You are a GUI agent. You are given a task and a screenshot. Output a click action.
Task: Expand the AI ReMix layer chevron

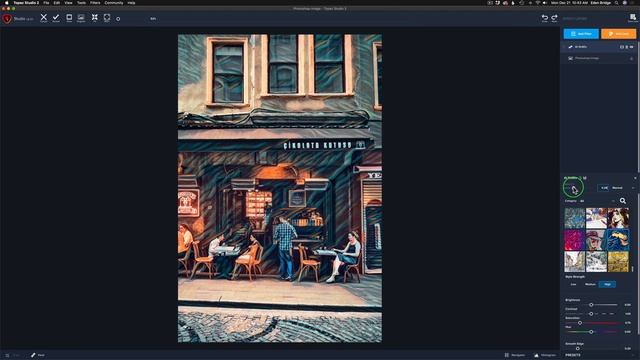tap(564, 47)
